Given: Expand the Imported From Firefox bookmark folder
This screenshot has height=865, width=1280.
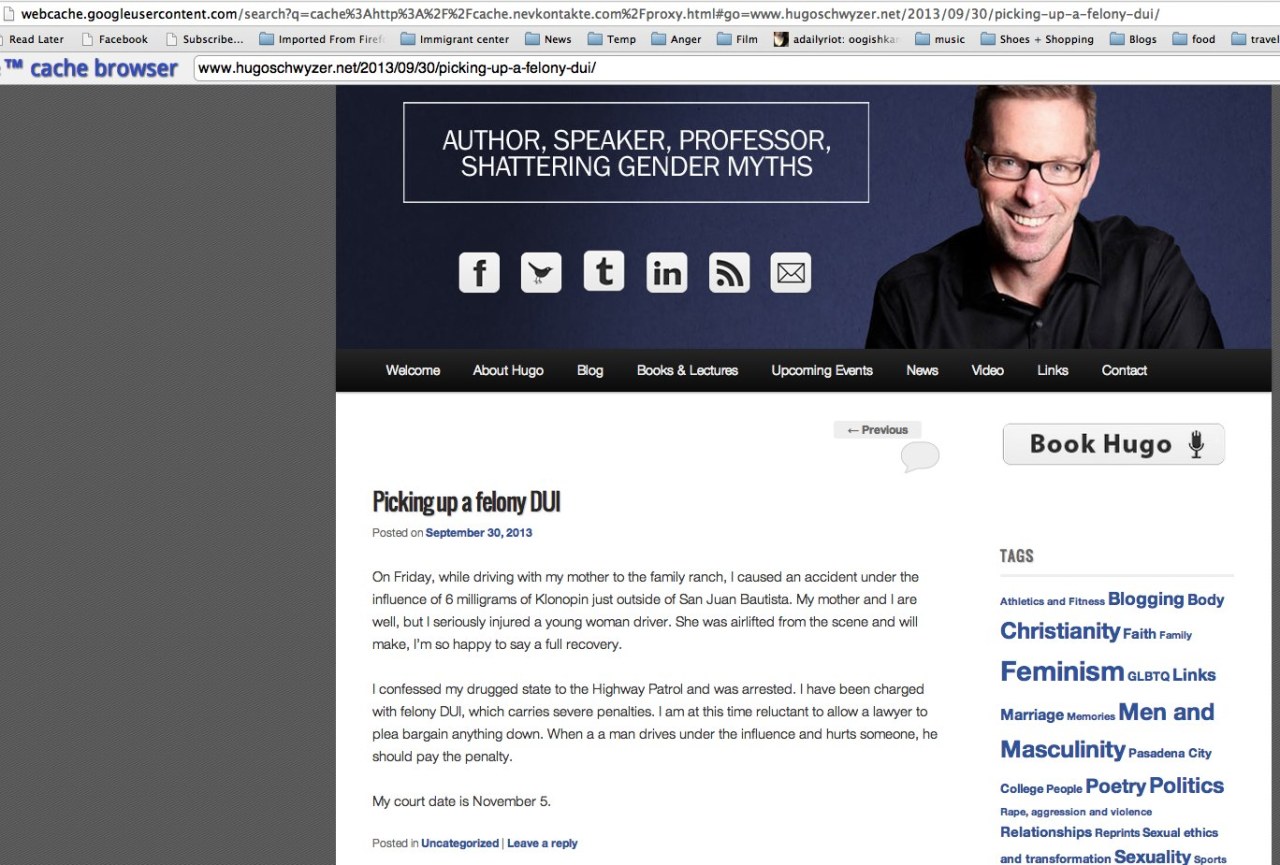Looking at the screenshot, I should click(321, 39).
